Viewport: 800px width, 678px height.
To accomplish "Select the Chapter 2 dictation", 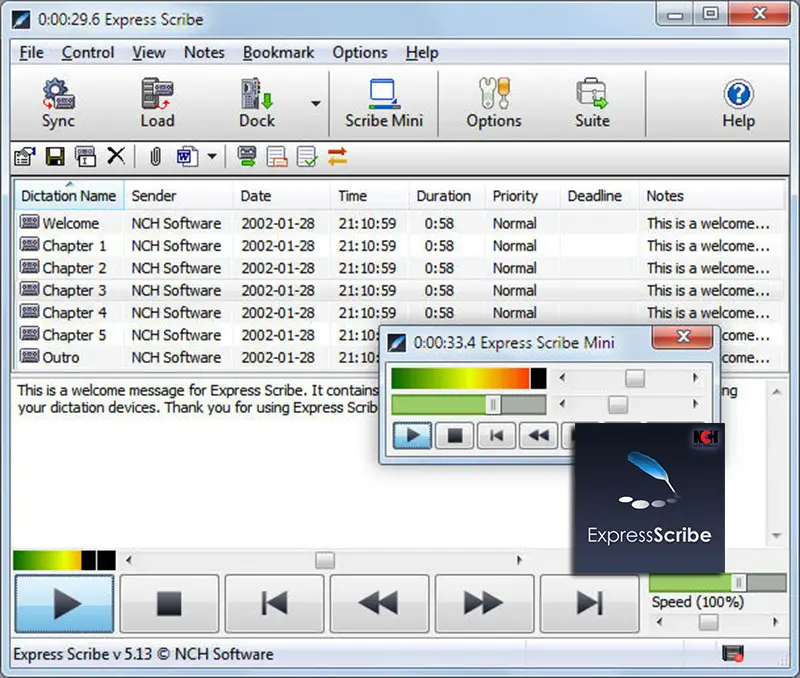I will point(398,268).
